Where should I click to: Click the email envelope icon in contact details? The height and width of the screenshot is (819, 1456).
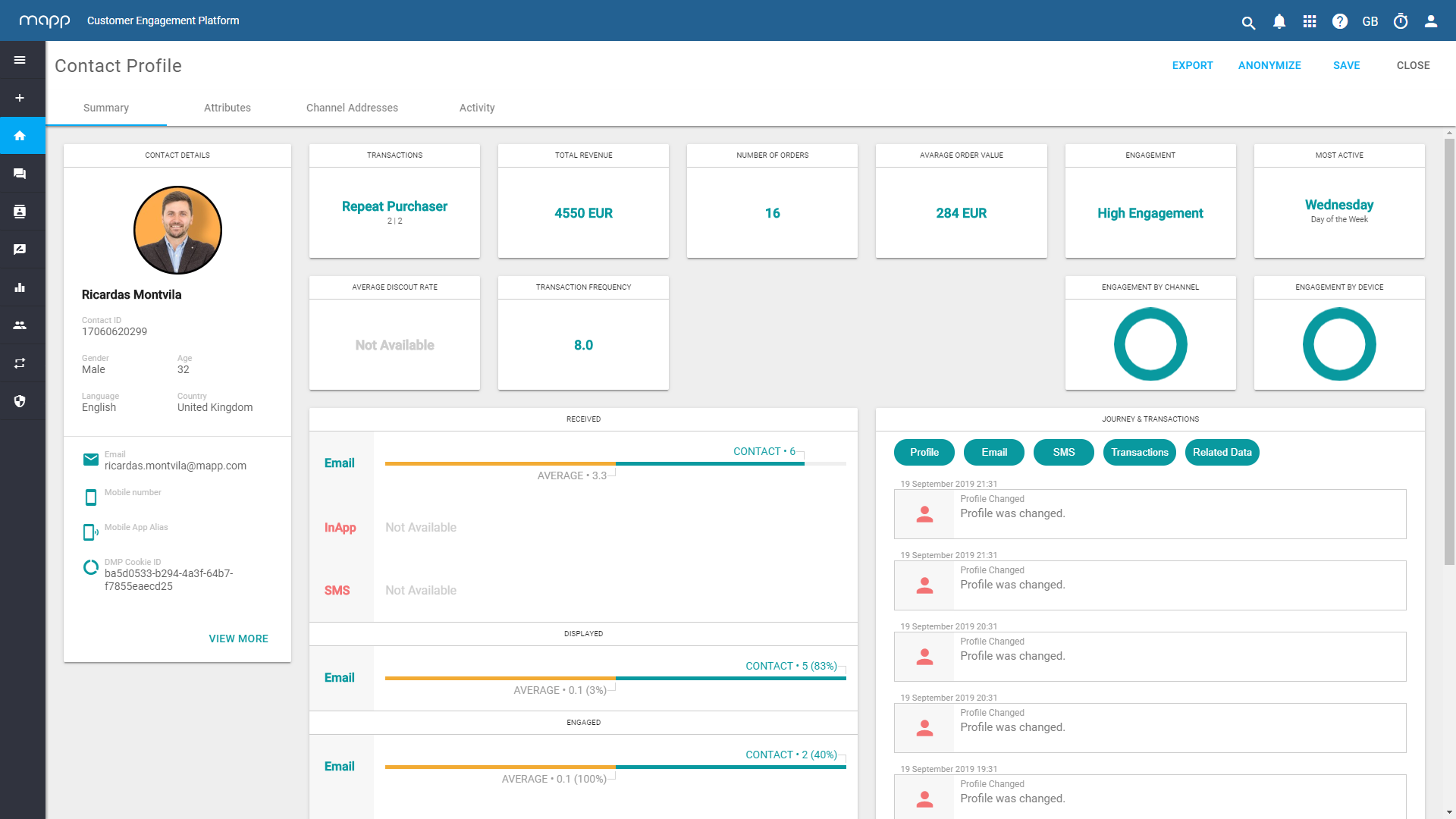click(x=91, y=459)
